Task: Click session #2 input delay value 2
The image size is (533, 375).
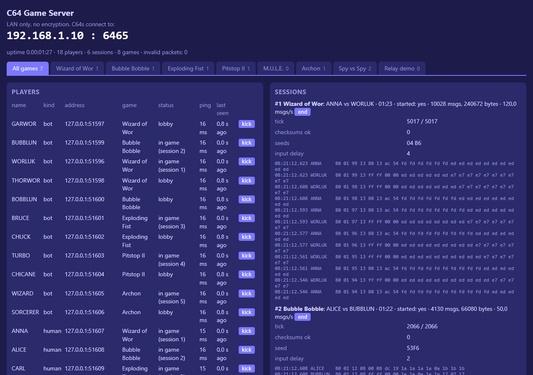Action: pyautogui.click(x=408, y=358)
